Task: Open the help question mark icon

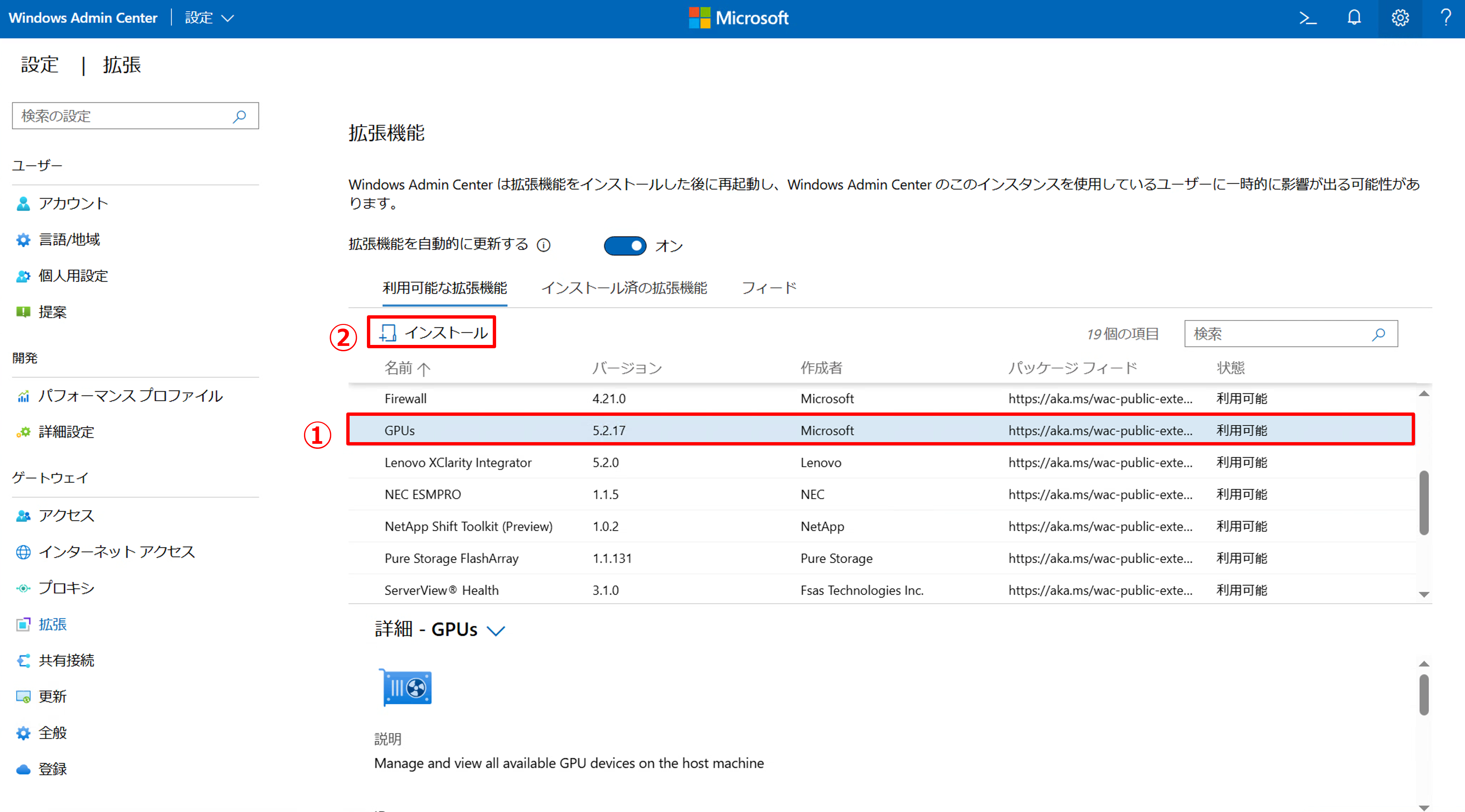Action: (1446, 18)
